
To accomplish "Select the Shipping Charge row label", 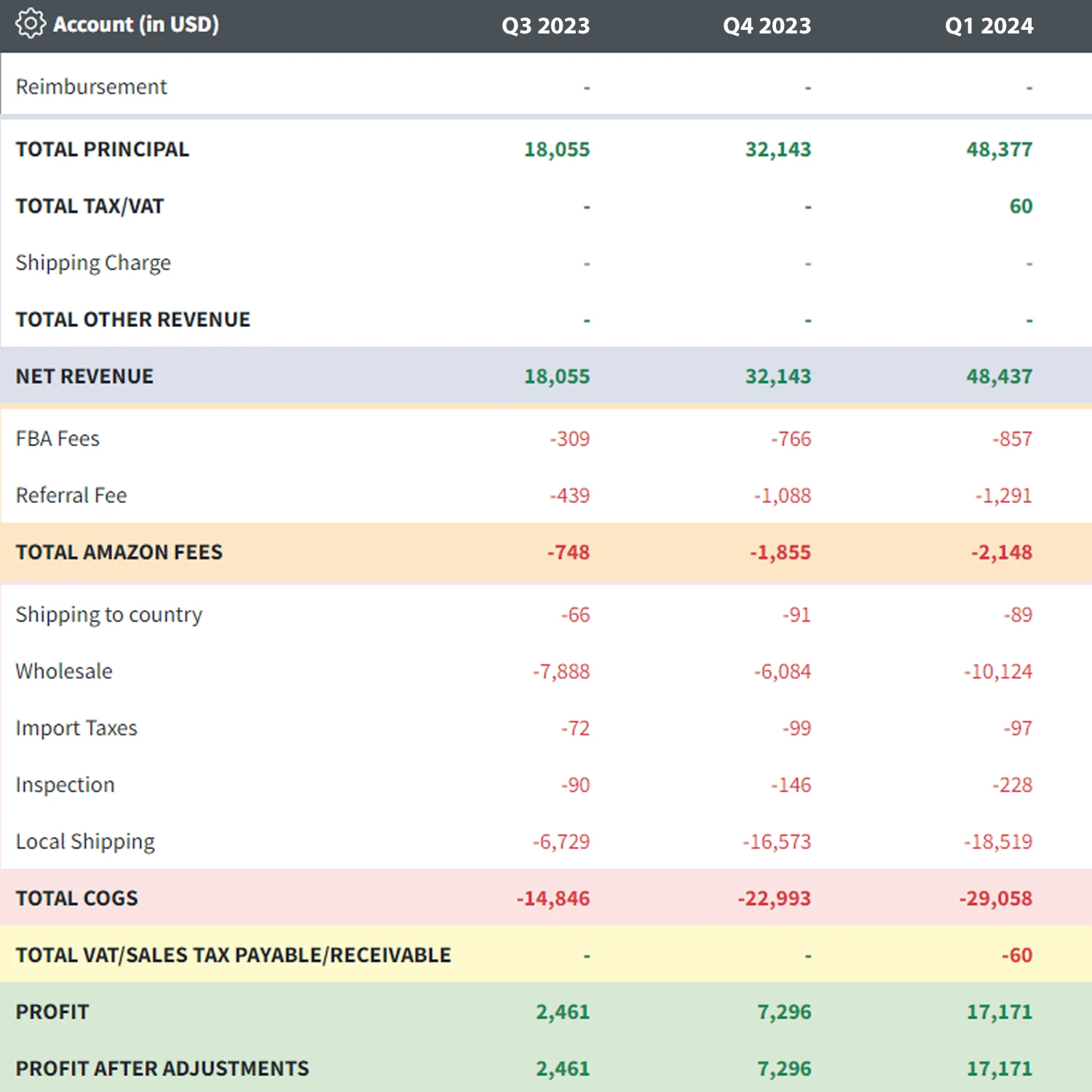I will coord(93,263).
